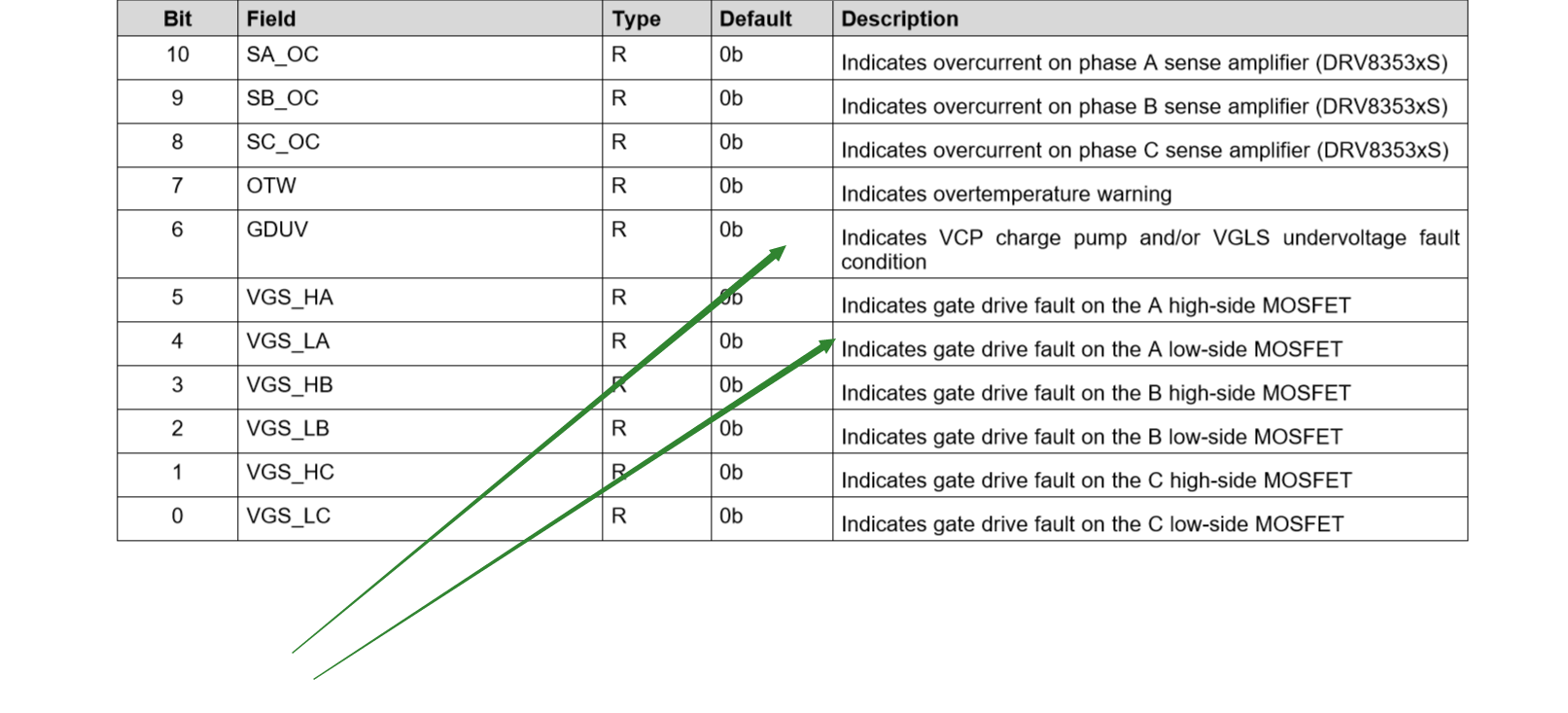Click the lower green arrow head

click(824, 346)
